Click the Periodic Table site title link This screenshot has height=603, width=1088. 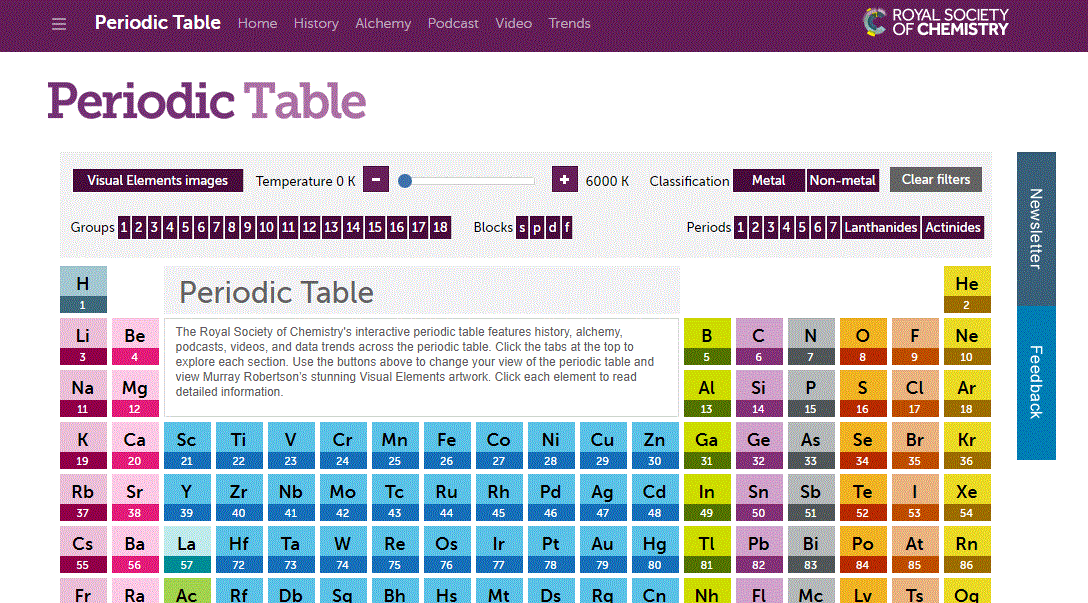tap(158, 23)
